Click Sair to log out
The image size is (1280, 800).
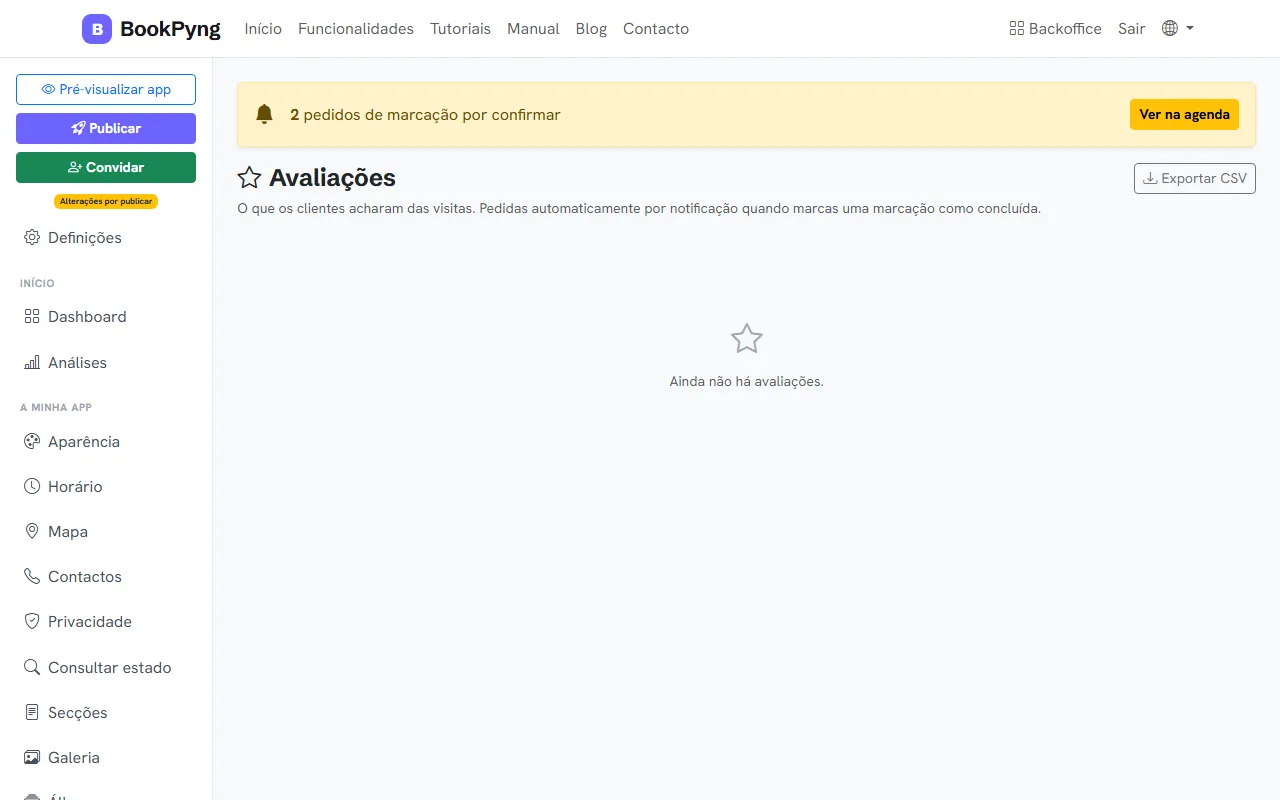coord(1132,29)
